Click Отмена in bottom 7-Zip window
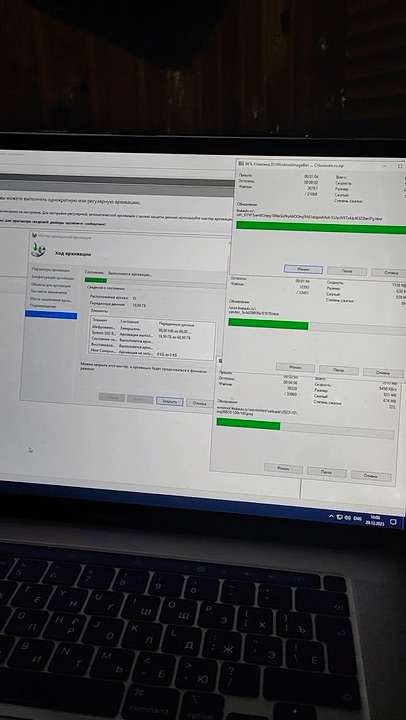Image resolution: width=406 pixels, height=720 pixels. [x=371, y=475]
